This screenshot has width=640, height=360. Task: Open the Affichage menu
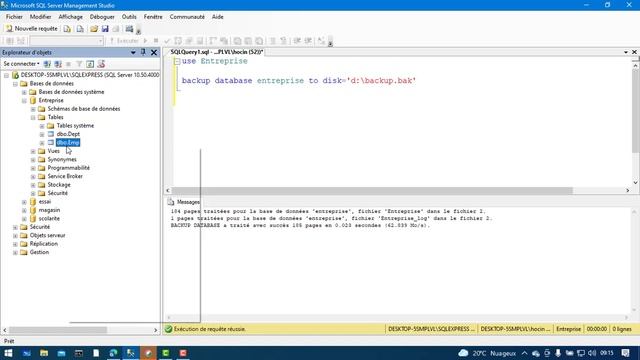pyautogui.click(x=70, y=17)
